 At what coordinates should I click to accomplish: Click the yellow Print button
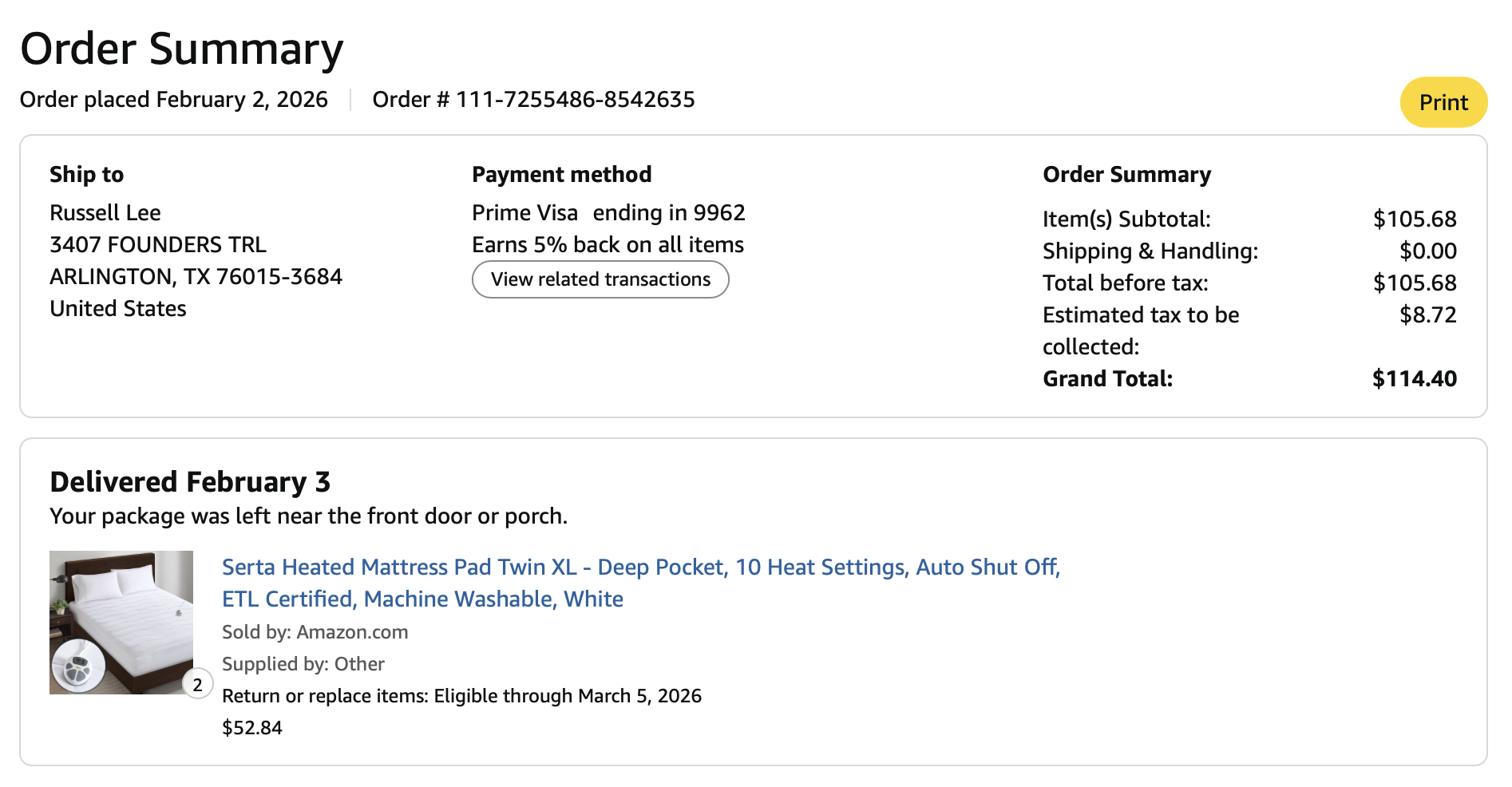1443,102
